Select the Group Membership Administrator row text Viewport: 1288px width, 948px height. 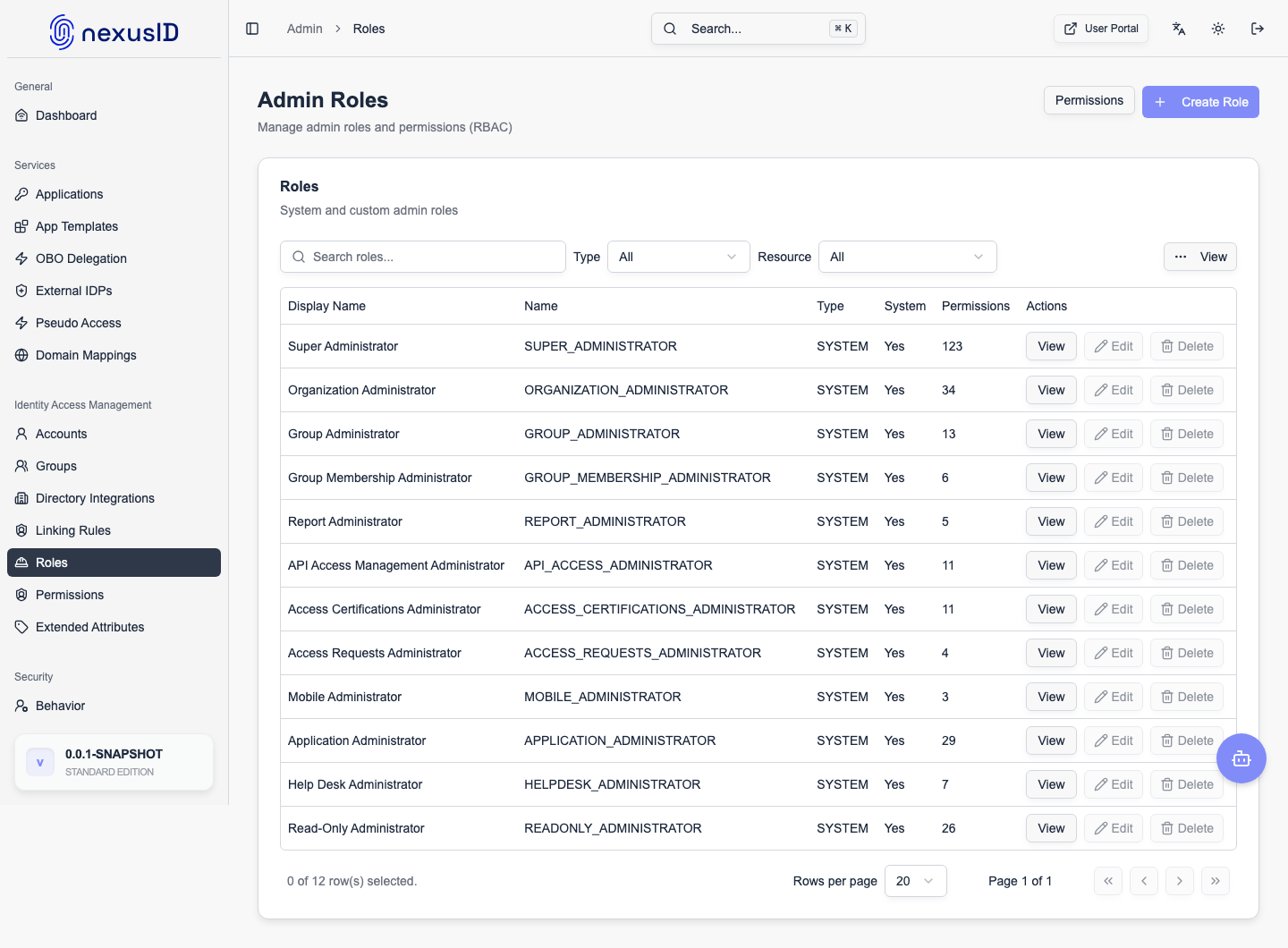coord(379,478)
